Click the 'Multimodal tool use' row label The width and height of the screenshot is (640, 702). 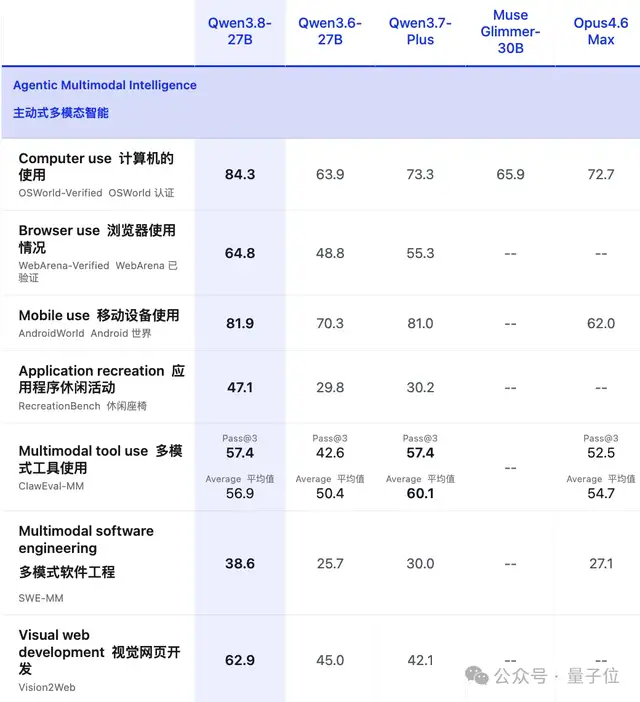[x=83, y=451]
